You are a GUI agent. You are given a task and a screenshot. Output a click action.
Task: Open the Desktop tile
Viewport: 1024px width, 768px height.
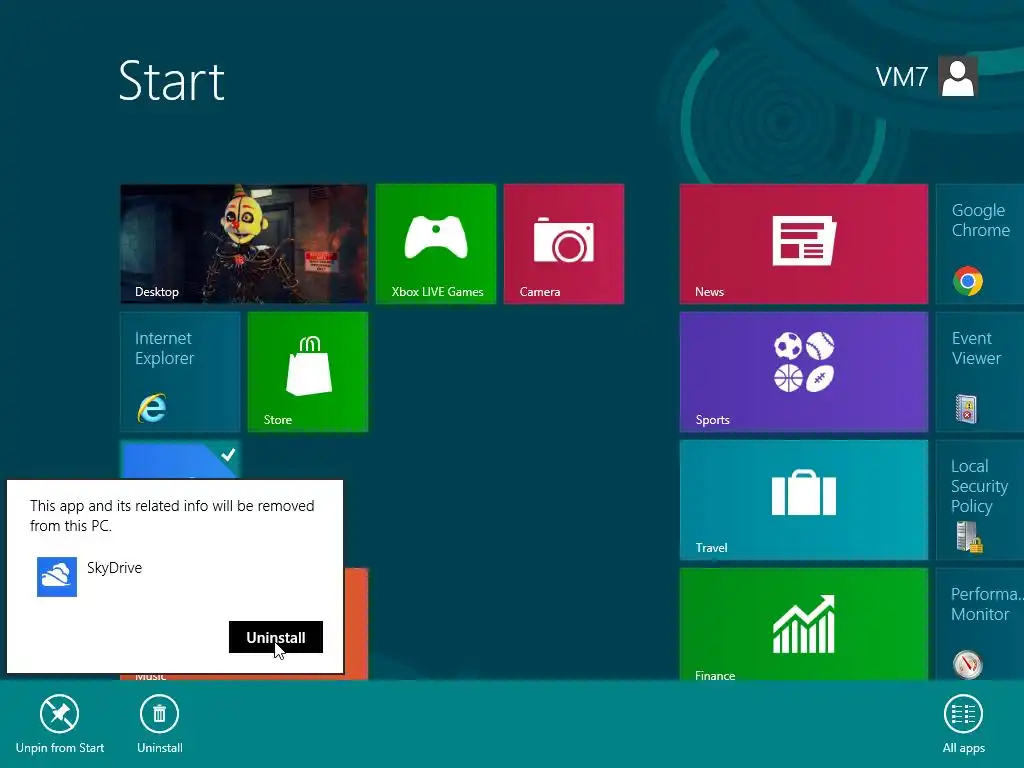point(244,244)
